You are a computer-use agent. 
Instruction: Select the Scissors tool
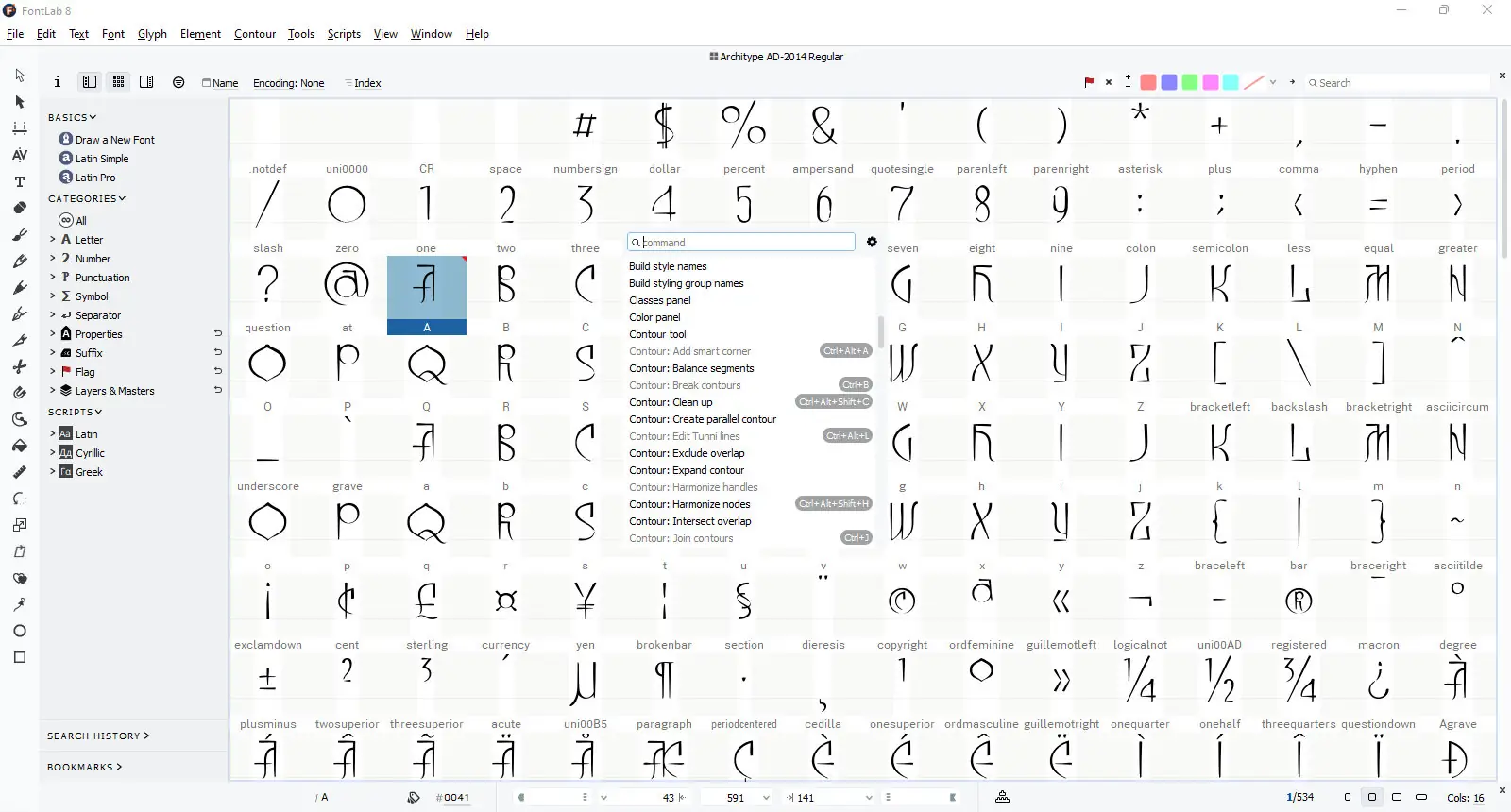[20, 366]
